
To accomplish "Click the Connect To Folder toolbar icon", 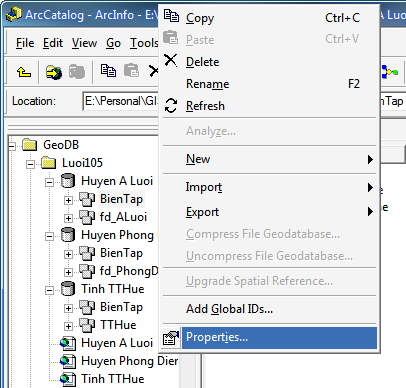I will 54,72.
